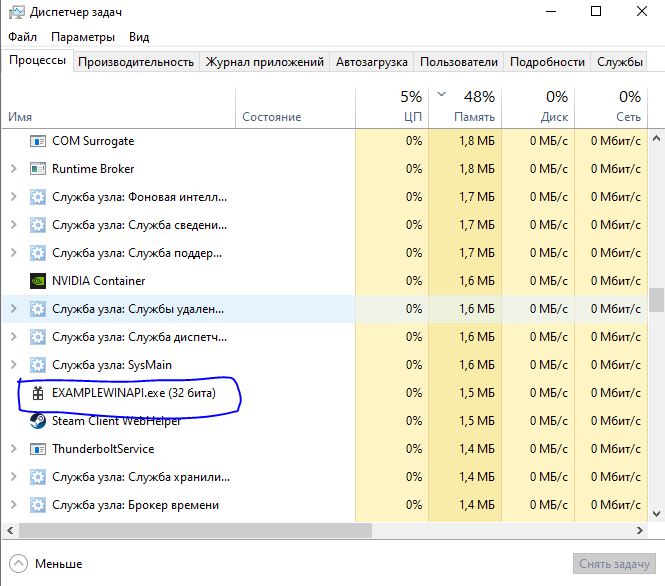Viewport: 665px width, 586px height.
Task: Click Служба узла: Брокер времени text
Action: point(135,505)
